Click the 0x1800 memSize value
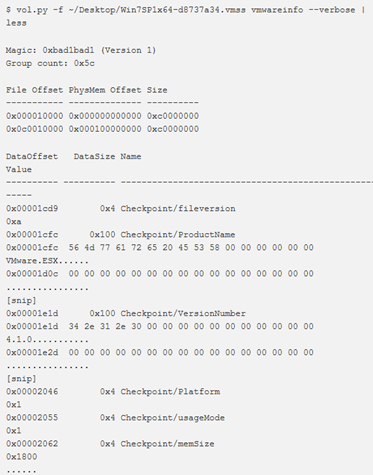This screenshot has height=475, width=373. (21, 457)
